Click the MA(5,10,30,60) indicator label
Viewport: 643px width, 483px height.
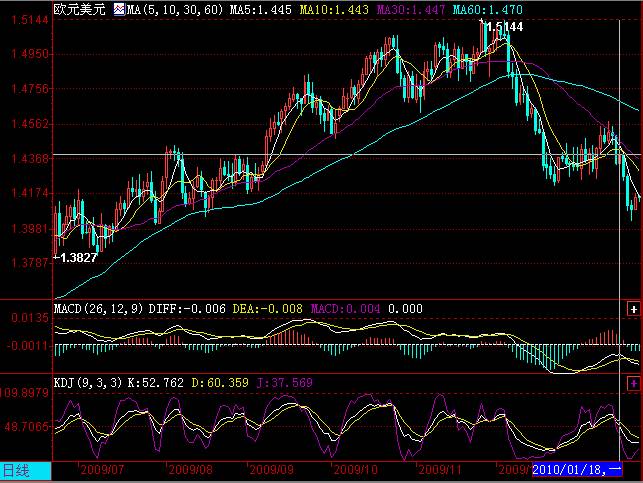pos(175,10)
